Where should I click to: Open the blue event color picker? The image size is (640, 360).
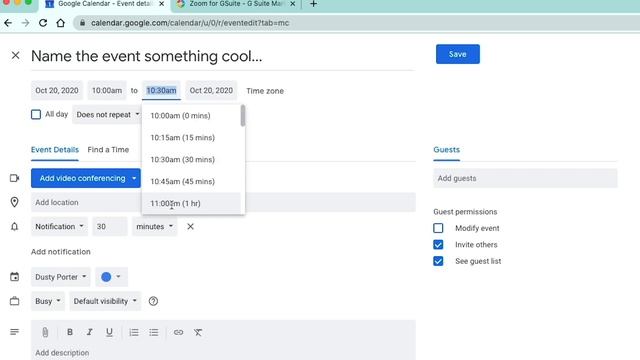(x=111, y=277)
